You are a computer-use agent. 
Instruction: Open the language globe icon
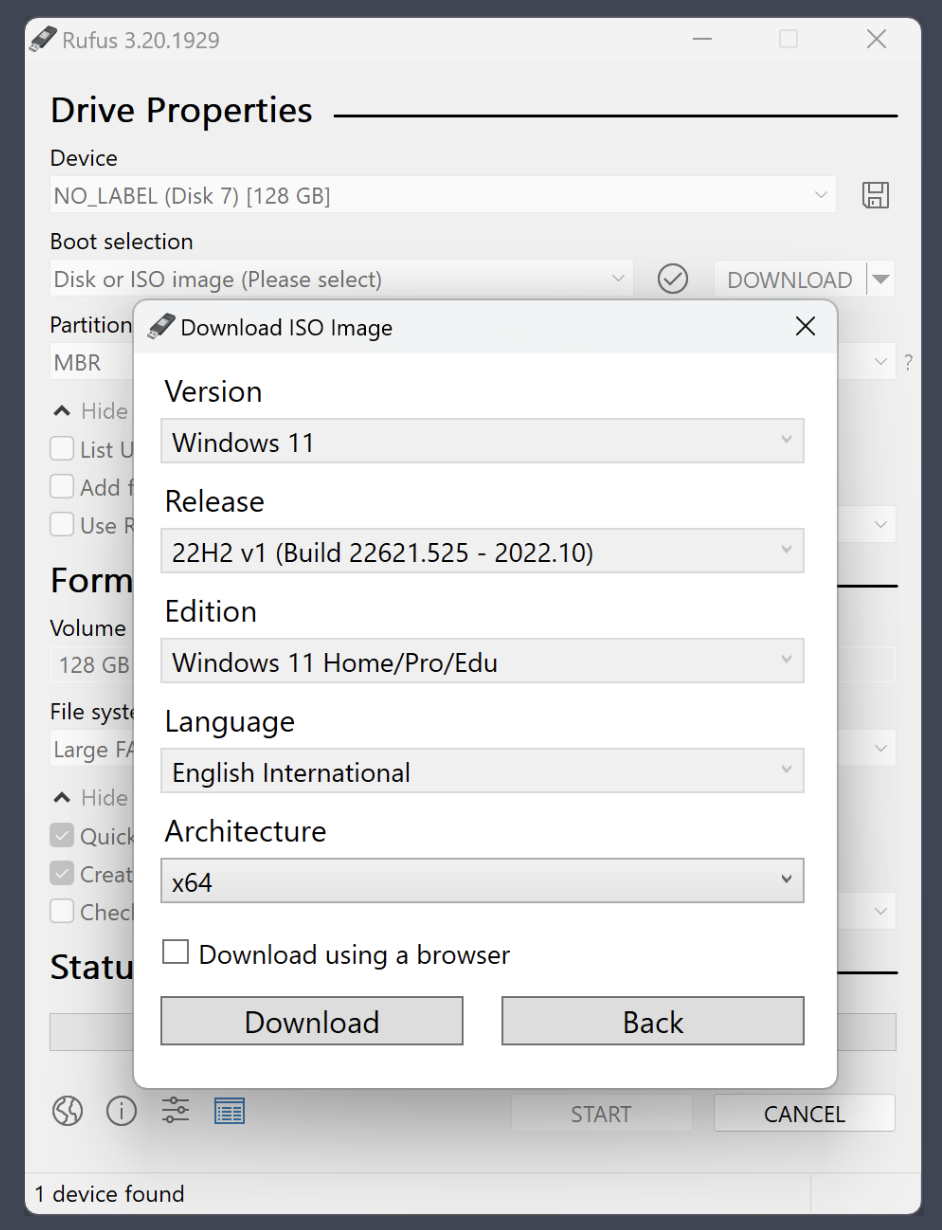click(x=67, y=1111)
